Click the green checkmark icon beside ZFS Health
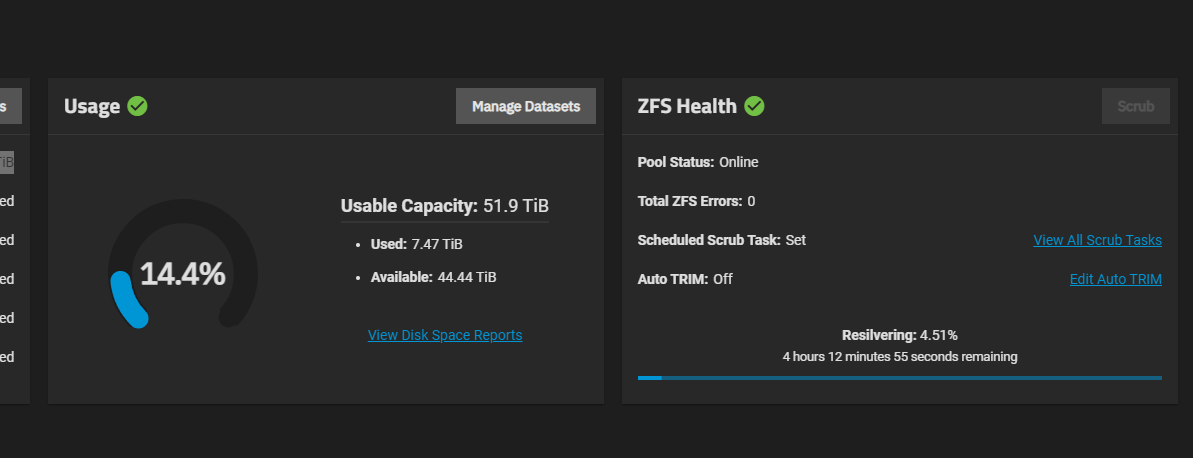Image resolution: width=1193 pixels, height=458 pixels. point(754,106)
